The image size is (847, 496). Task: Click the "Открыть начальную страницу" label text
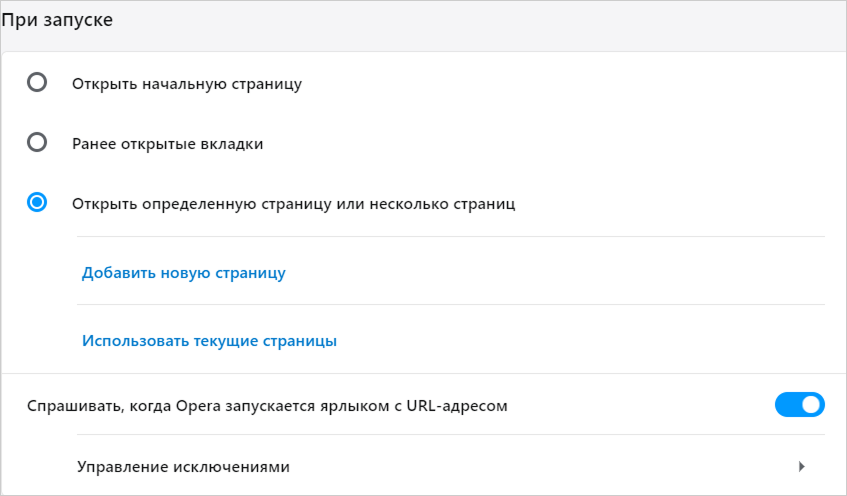187,84
